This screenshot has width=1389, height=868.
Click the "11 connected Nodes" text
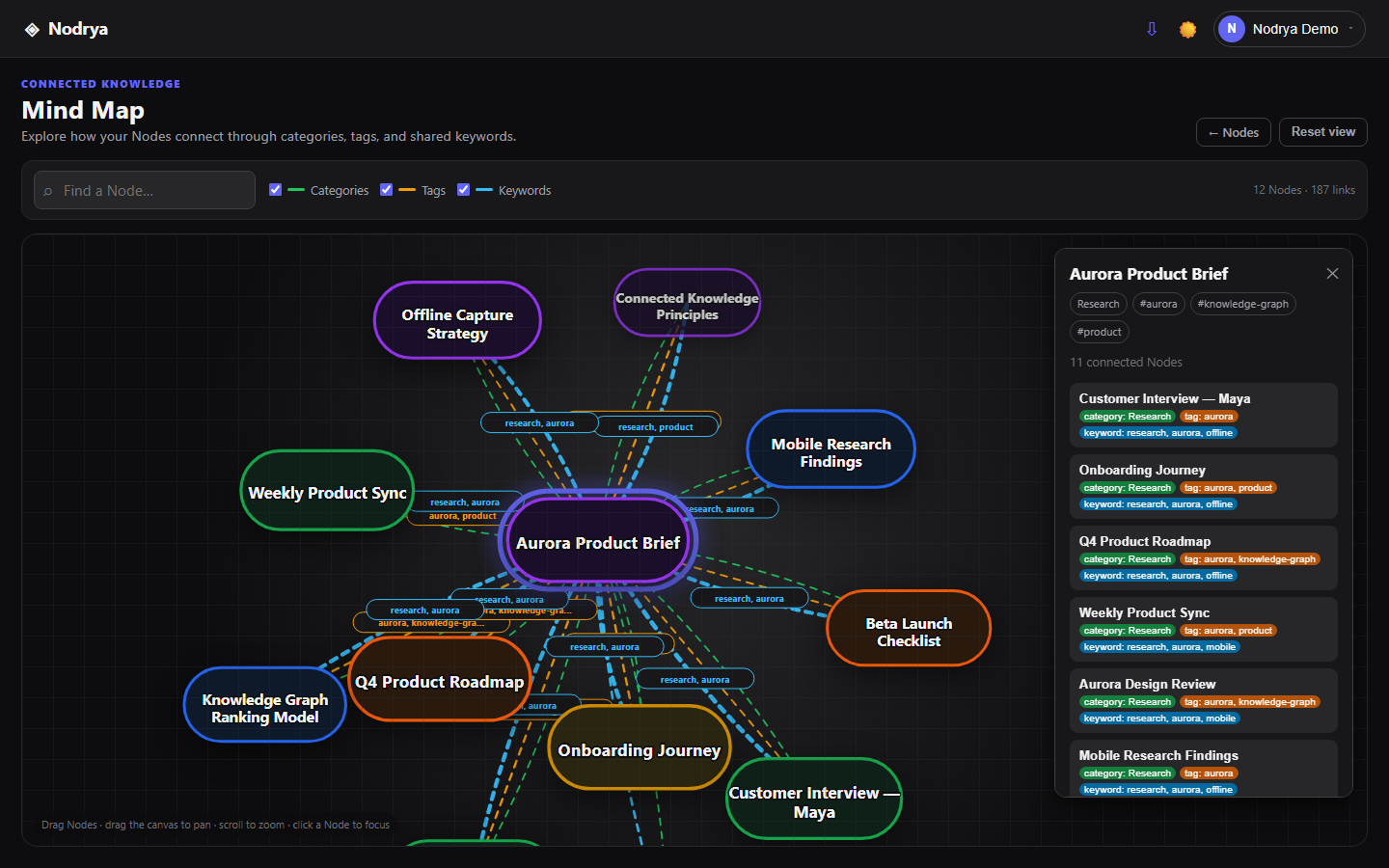coord(1126,363)
